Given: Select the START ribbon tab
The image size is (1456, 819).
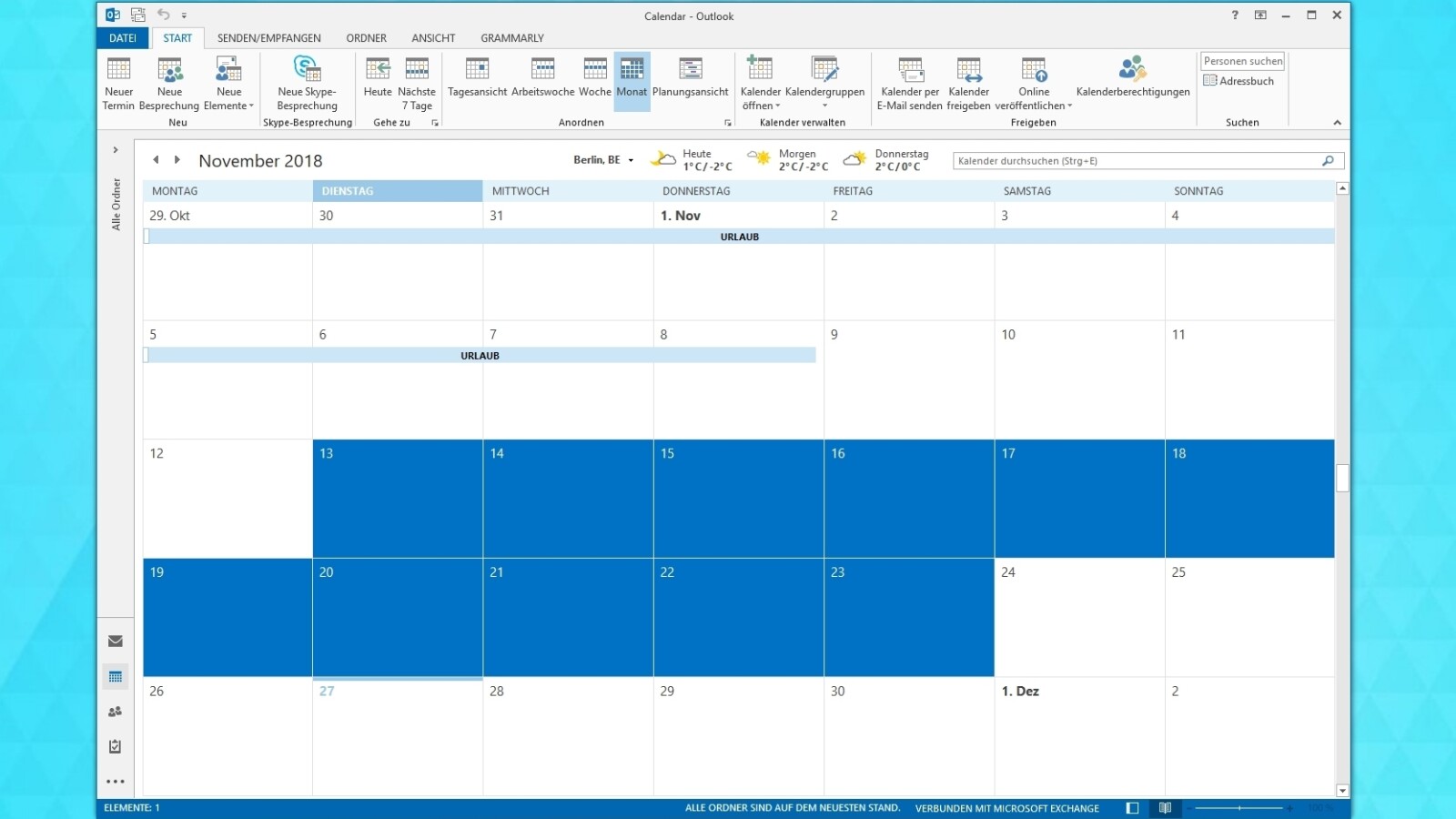Looking at the screenshot, I should point(177,38).
